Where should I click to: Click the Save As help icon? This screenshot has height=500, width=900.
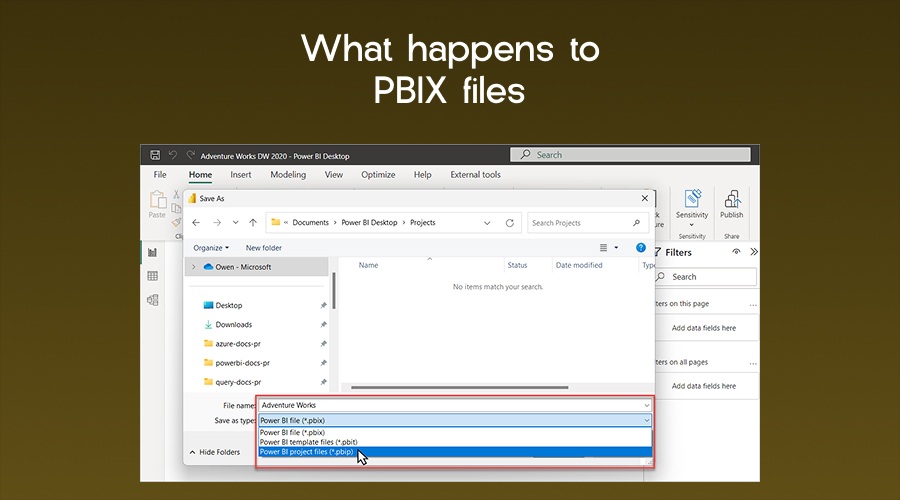tap(641, 247)
